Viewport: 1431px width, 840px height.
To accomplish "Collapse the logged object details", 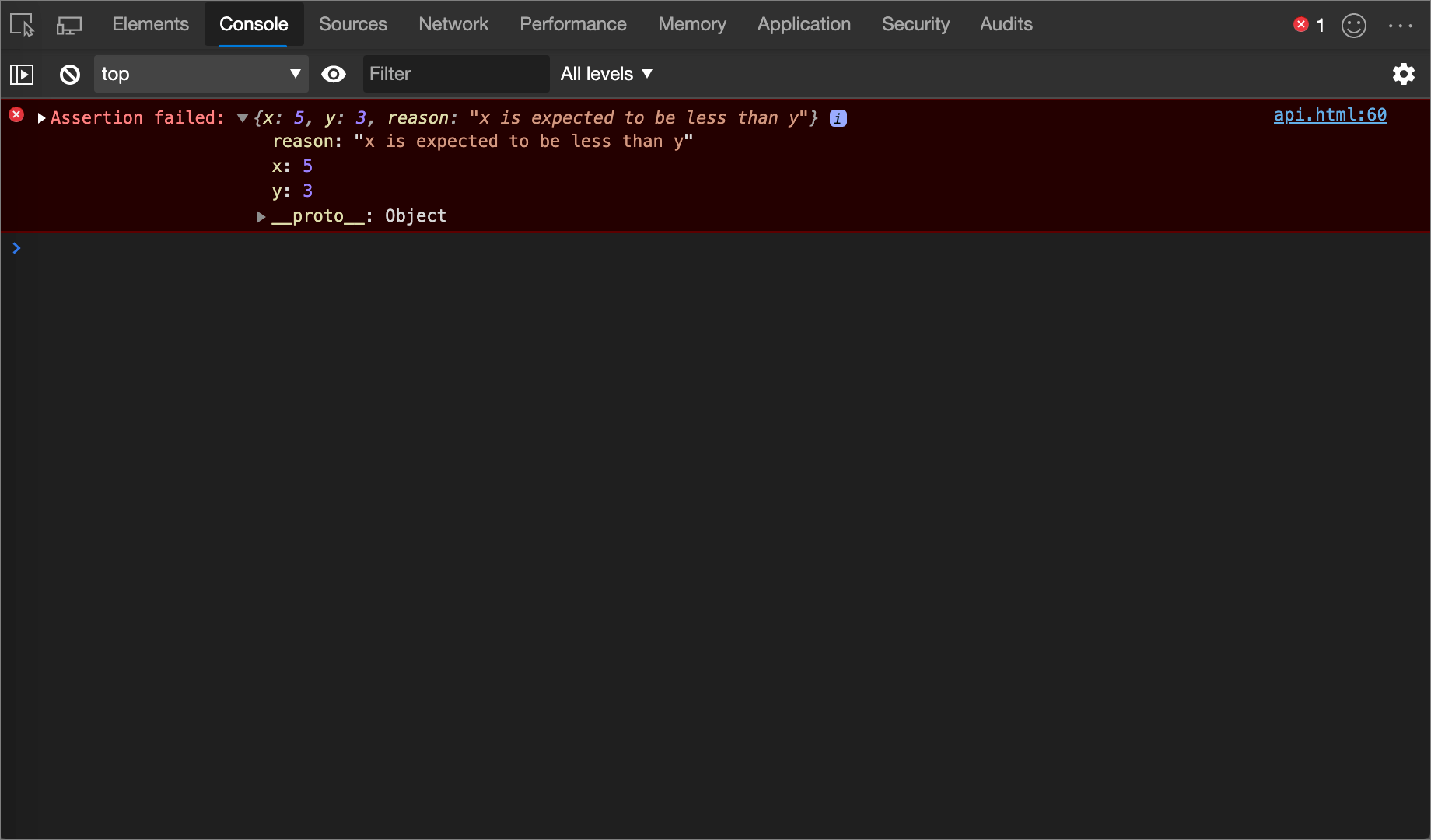I will click(x=242, y=118).
